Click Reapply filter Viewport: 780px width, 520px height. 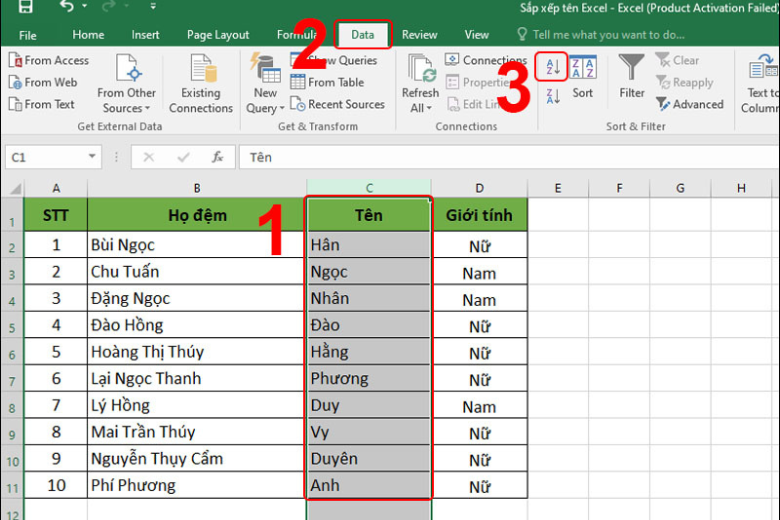[684, 82]
